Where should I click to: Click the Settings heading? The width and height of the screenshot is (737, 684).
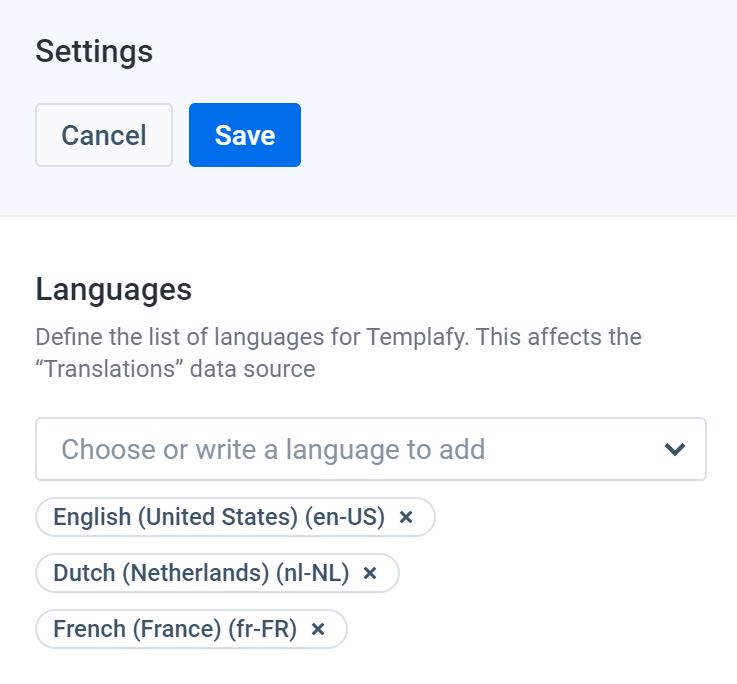click(x=94, y=51)
